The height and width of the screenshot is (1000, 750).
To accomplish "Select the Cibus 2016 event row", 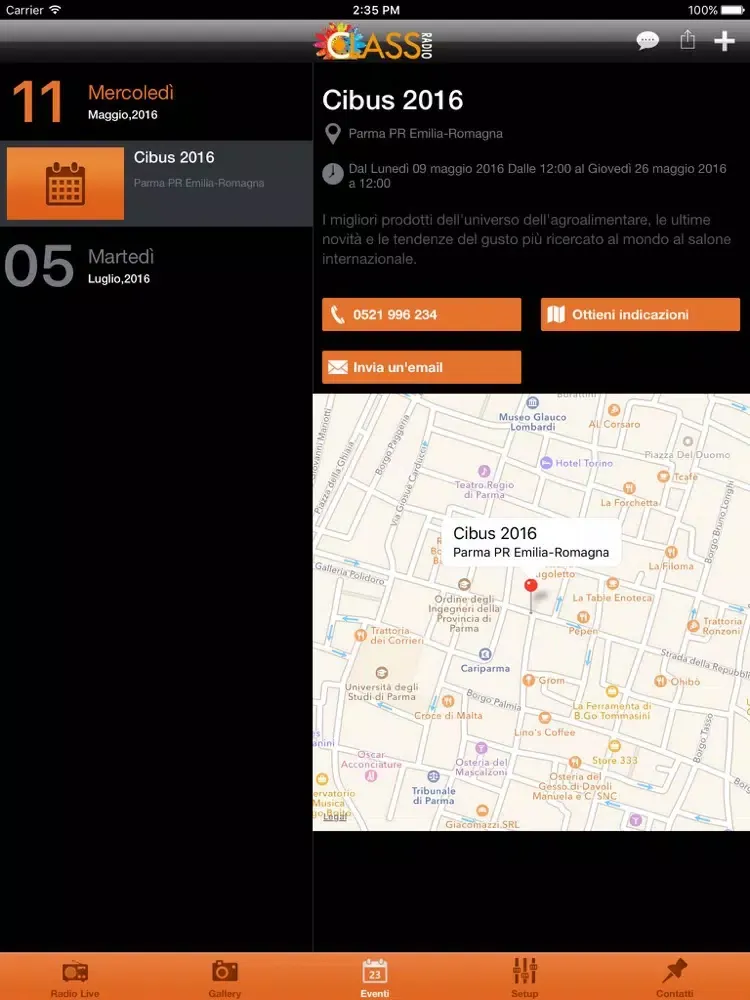I will [156, 184].
